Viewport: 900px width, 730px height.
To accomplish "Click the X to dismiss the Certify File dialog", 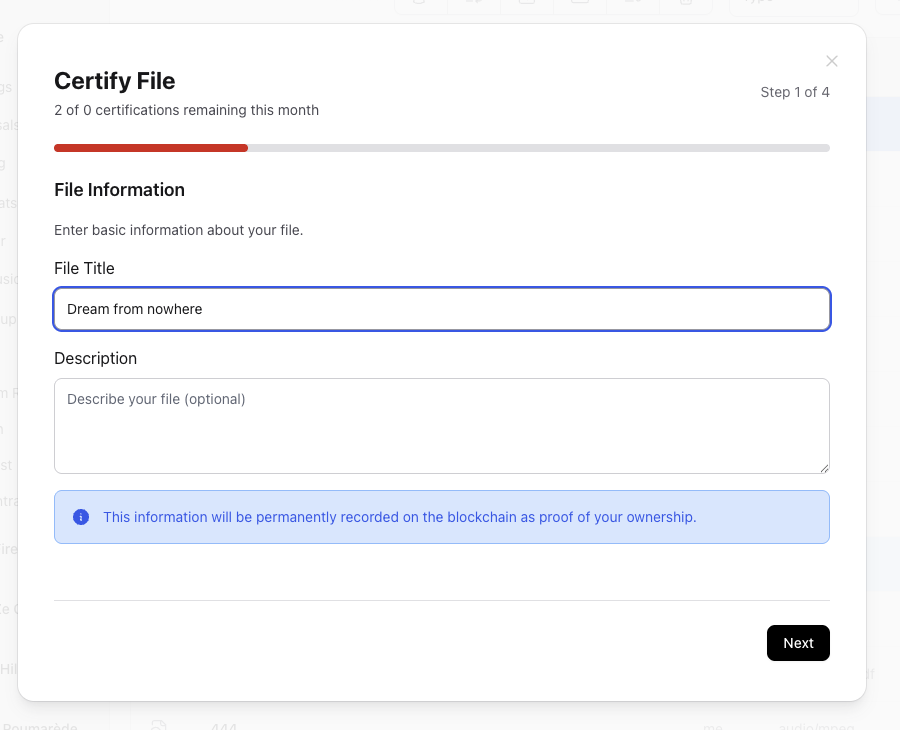I will coord(832,61).
